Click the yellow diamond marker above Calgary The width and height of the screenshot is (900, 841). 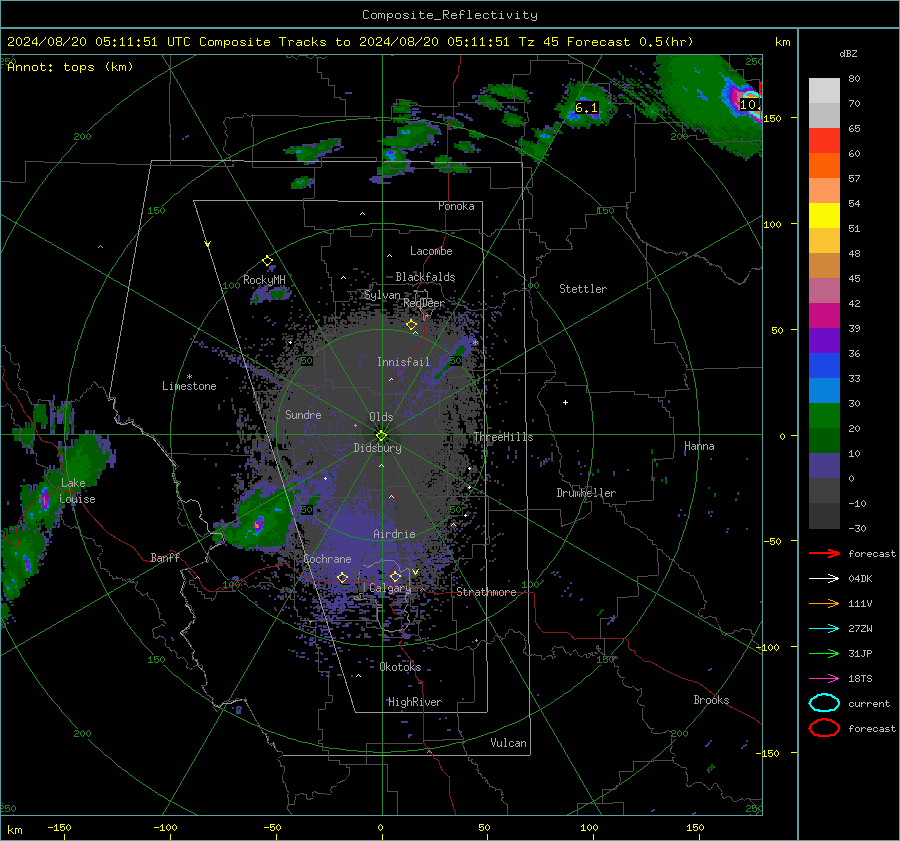[395, 576]
